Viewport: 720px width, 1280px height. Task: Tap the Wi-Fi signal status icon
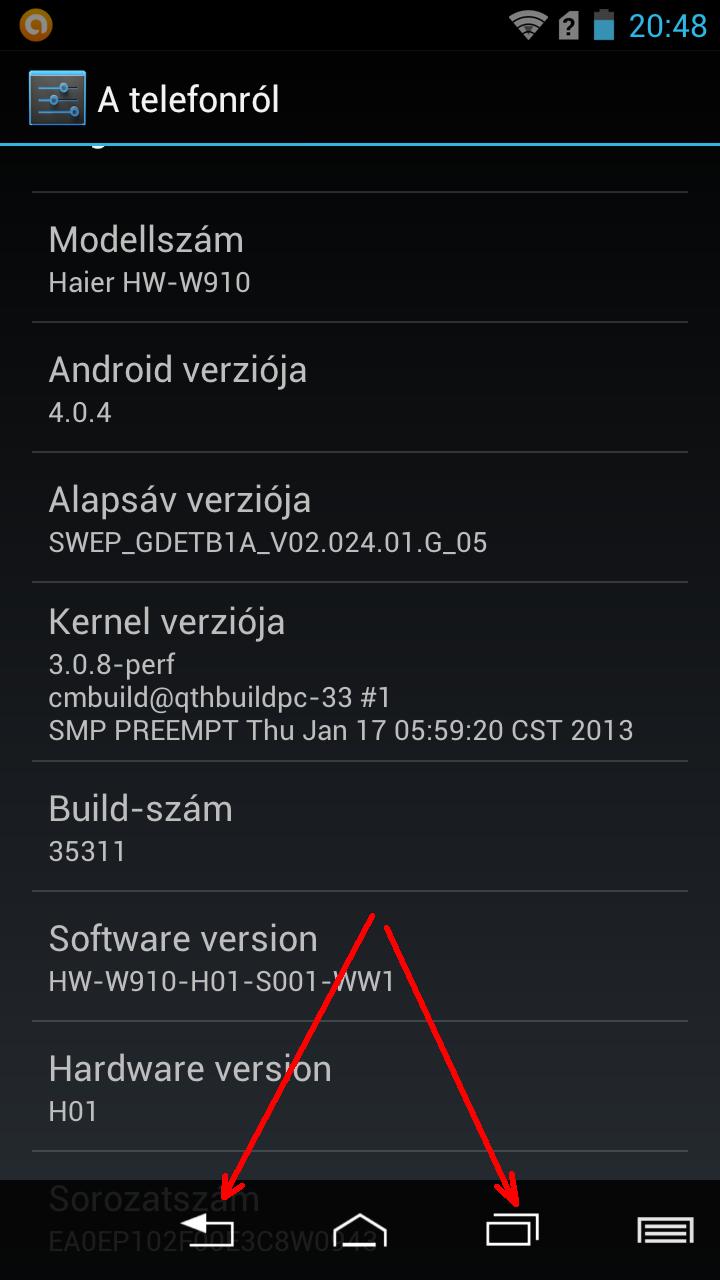[x=528, y=24]
